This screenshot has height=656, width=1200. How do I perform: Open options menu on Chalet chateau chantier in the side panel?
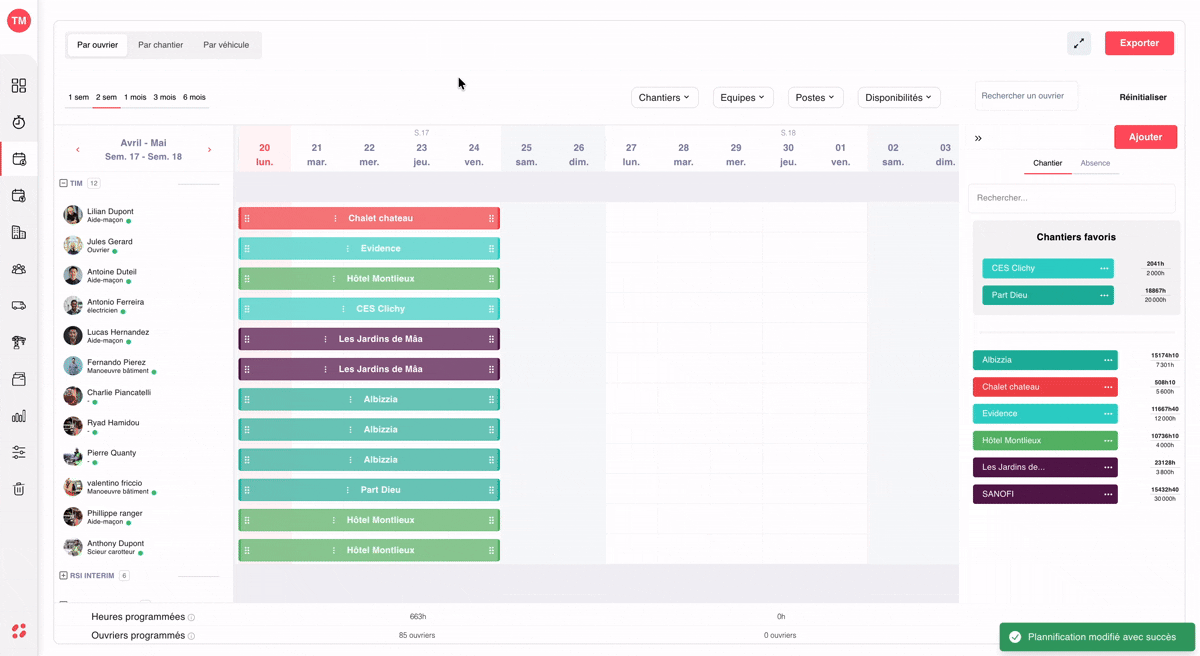tap(1108, 387)
